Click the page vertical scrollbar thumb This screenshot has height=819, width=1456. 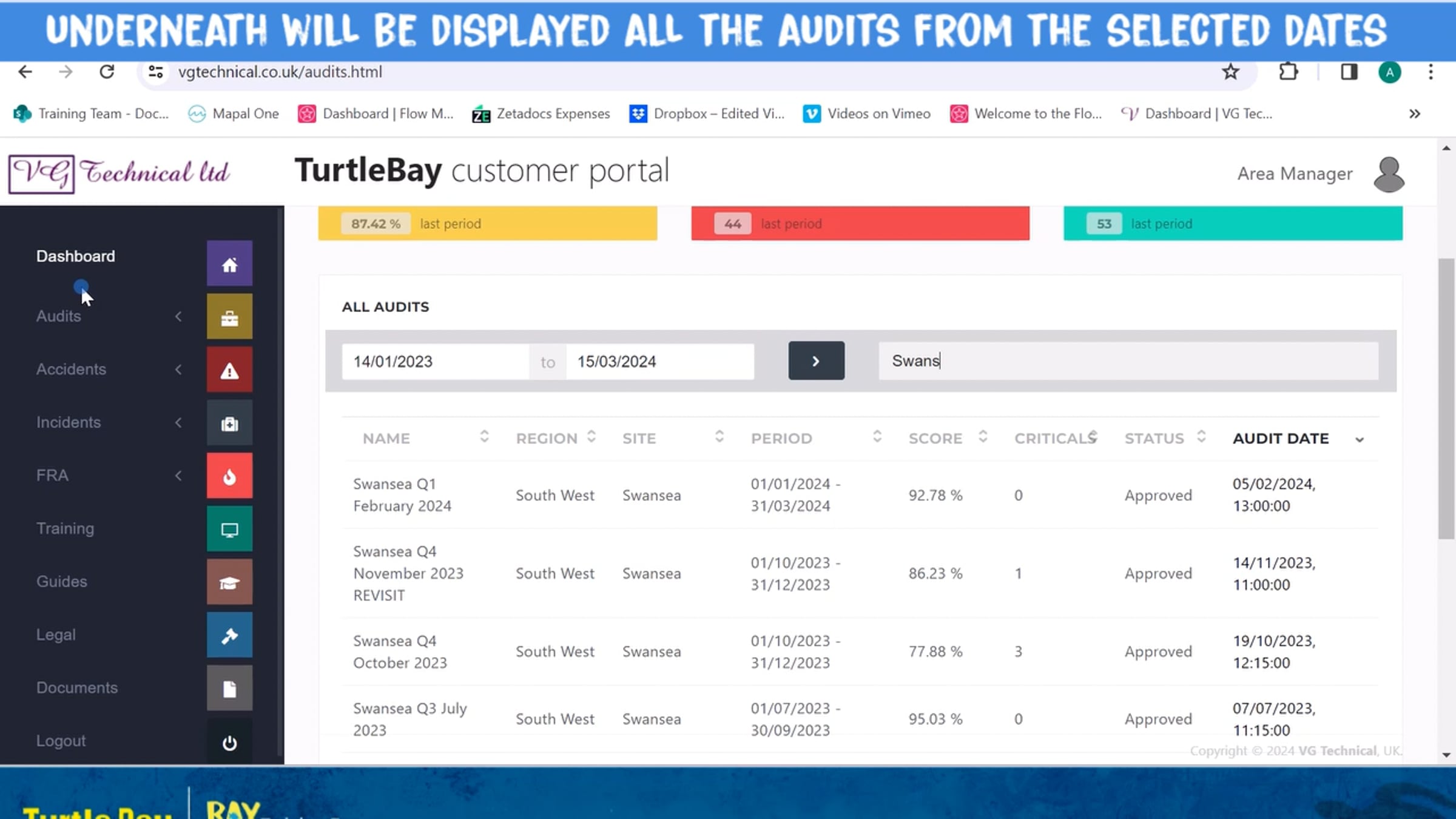(1446, 399)
